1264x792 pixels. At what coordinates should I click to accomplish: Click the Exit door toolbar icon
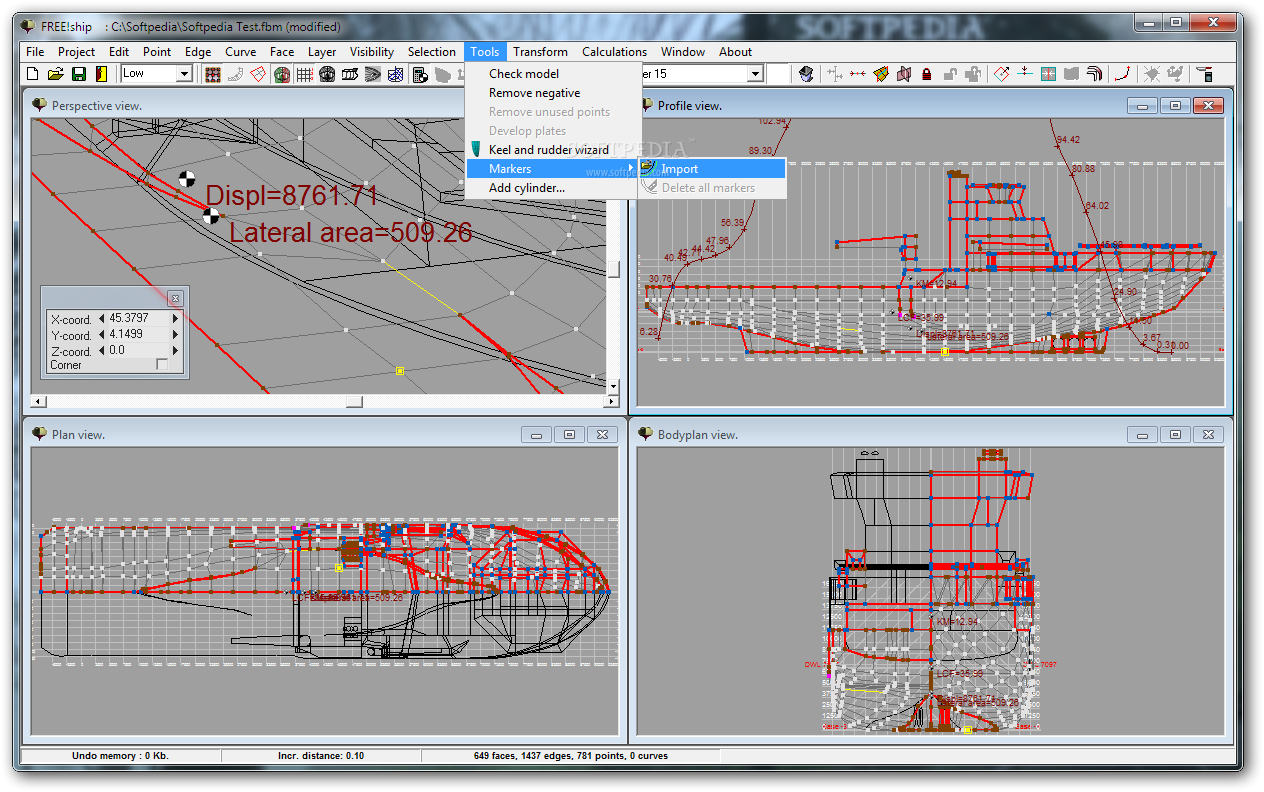(x=102, y=74)
